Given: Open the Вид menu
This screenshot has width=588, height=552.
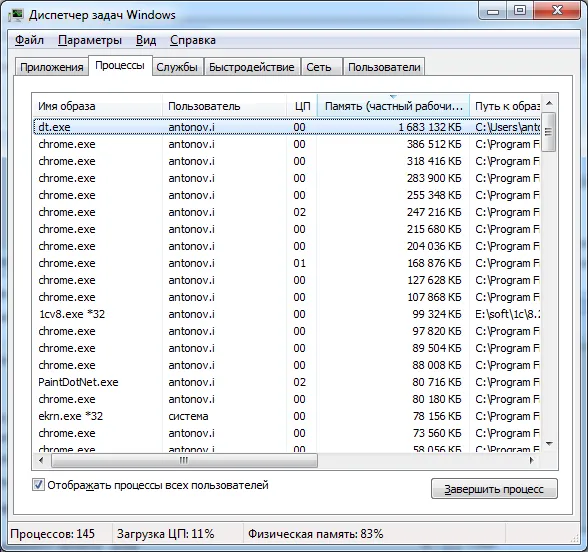Looking at the screenshot, I should click(146, 40).
